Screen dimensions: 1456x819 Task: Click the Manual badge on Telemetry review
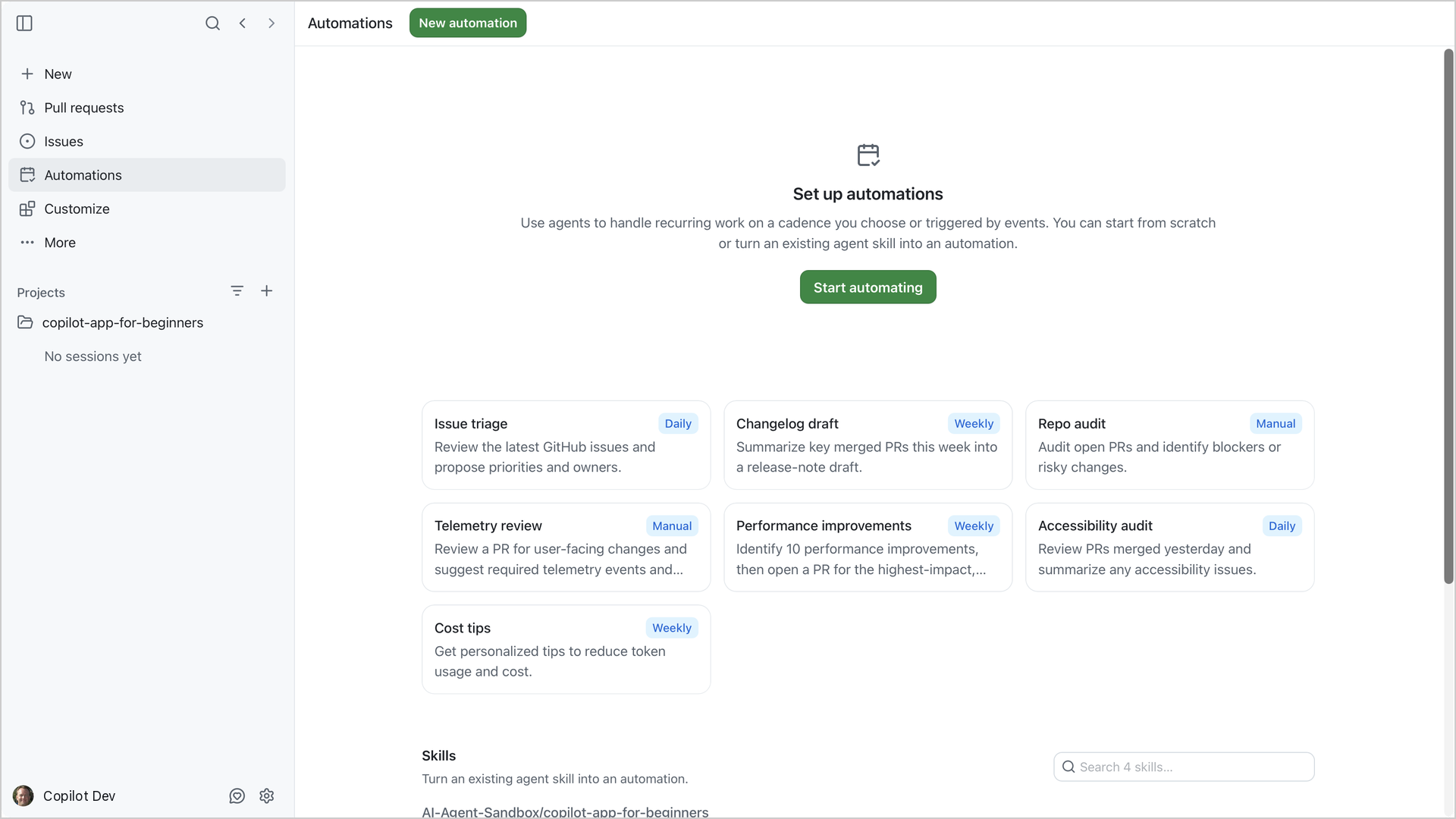click(672, 526)
